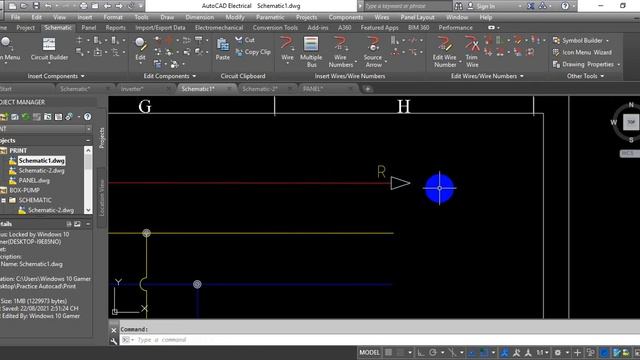Viewport: 640px width, 360px height.
Task: Switch to the Electromechanical ribbon tab
Action: (219, 28)
